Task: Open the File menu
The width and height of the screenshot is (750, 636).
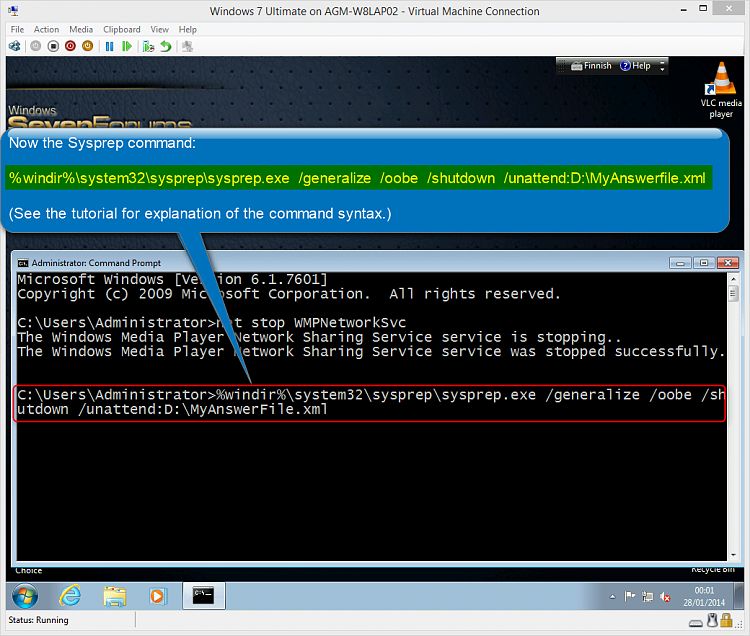Action: 17,30
